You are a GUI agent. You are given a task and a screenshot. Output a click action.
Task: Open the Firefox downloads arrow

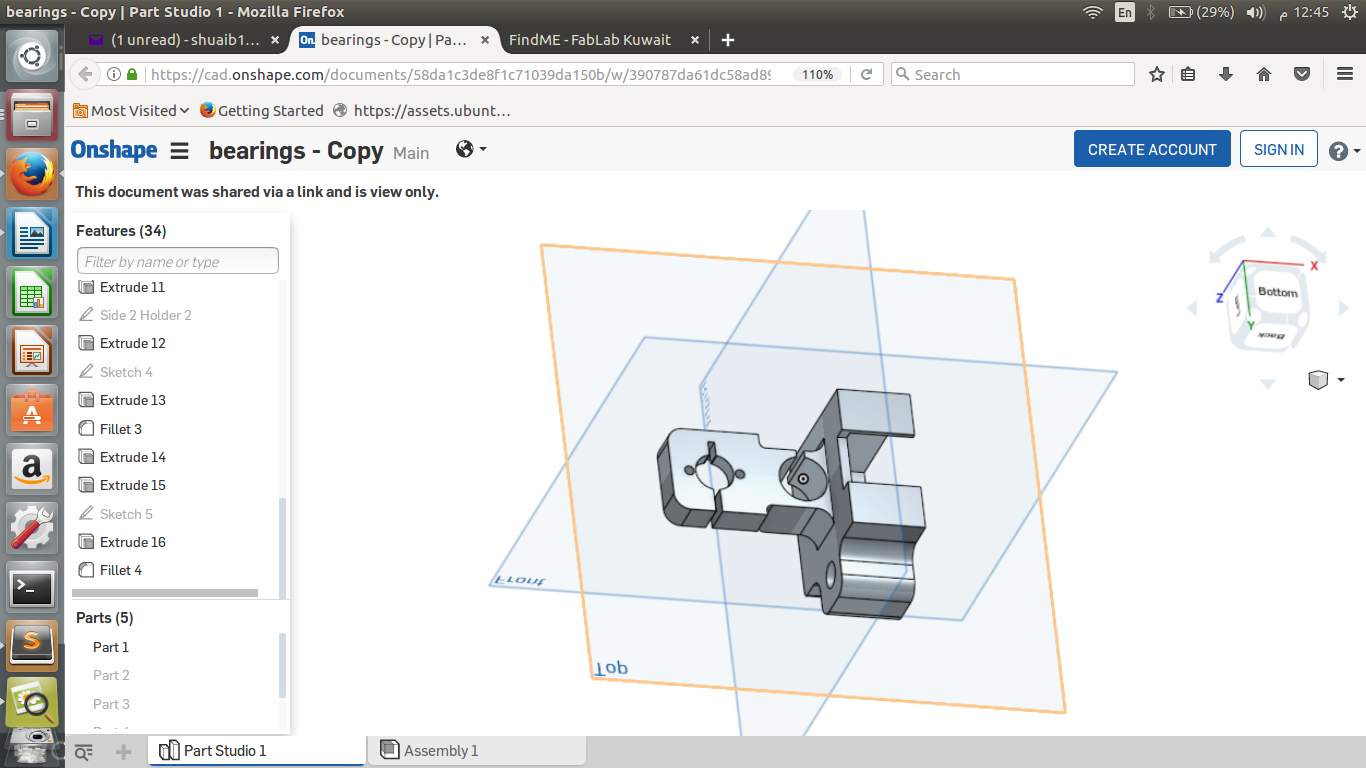tap(1226, 74)
